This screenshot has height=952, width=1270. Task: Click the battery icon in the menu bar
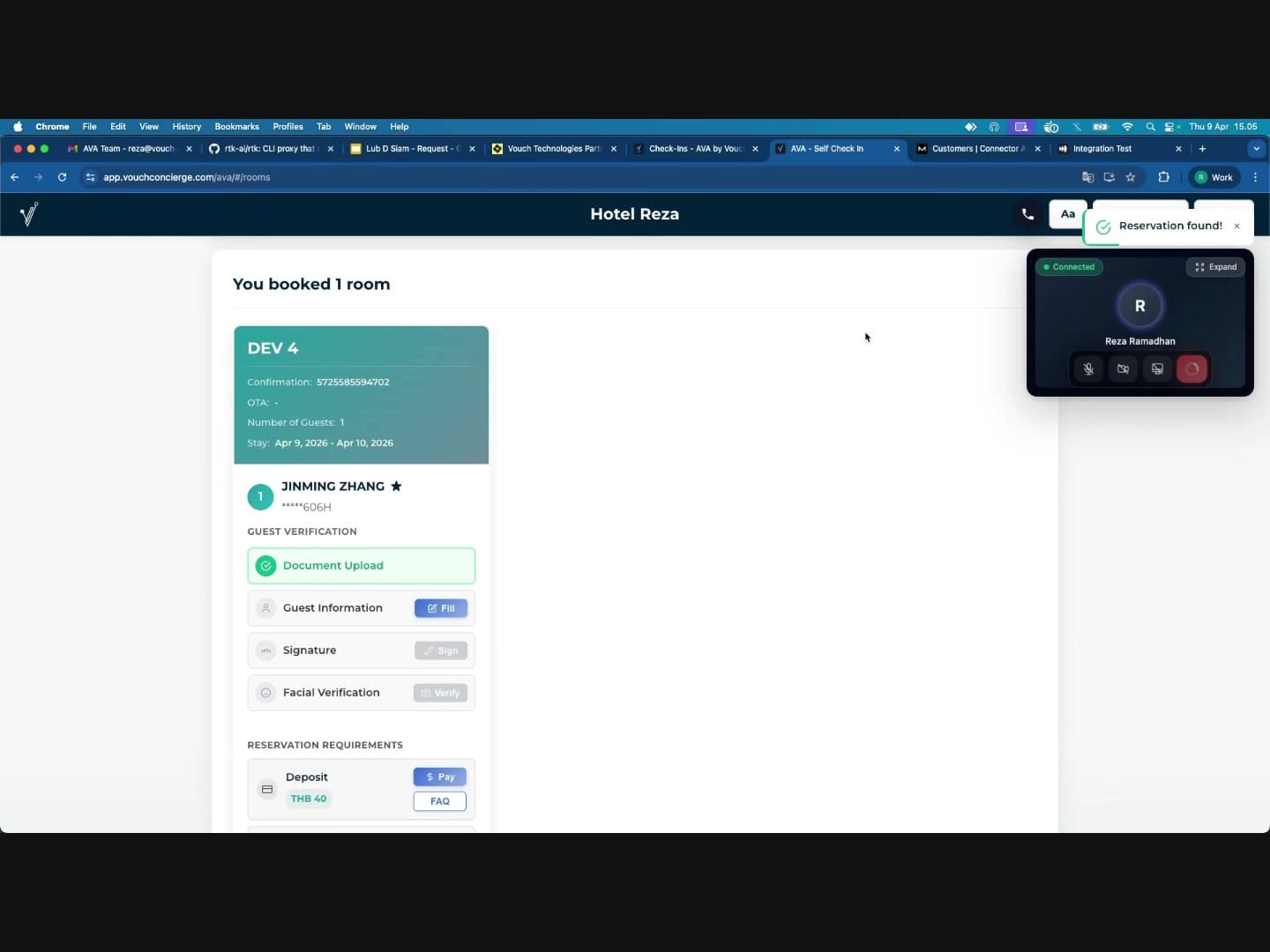[x=1102, y=127]
